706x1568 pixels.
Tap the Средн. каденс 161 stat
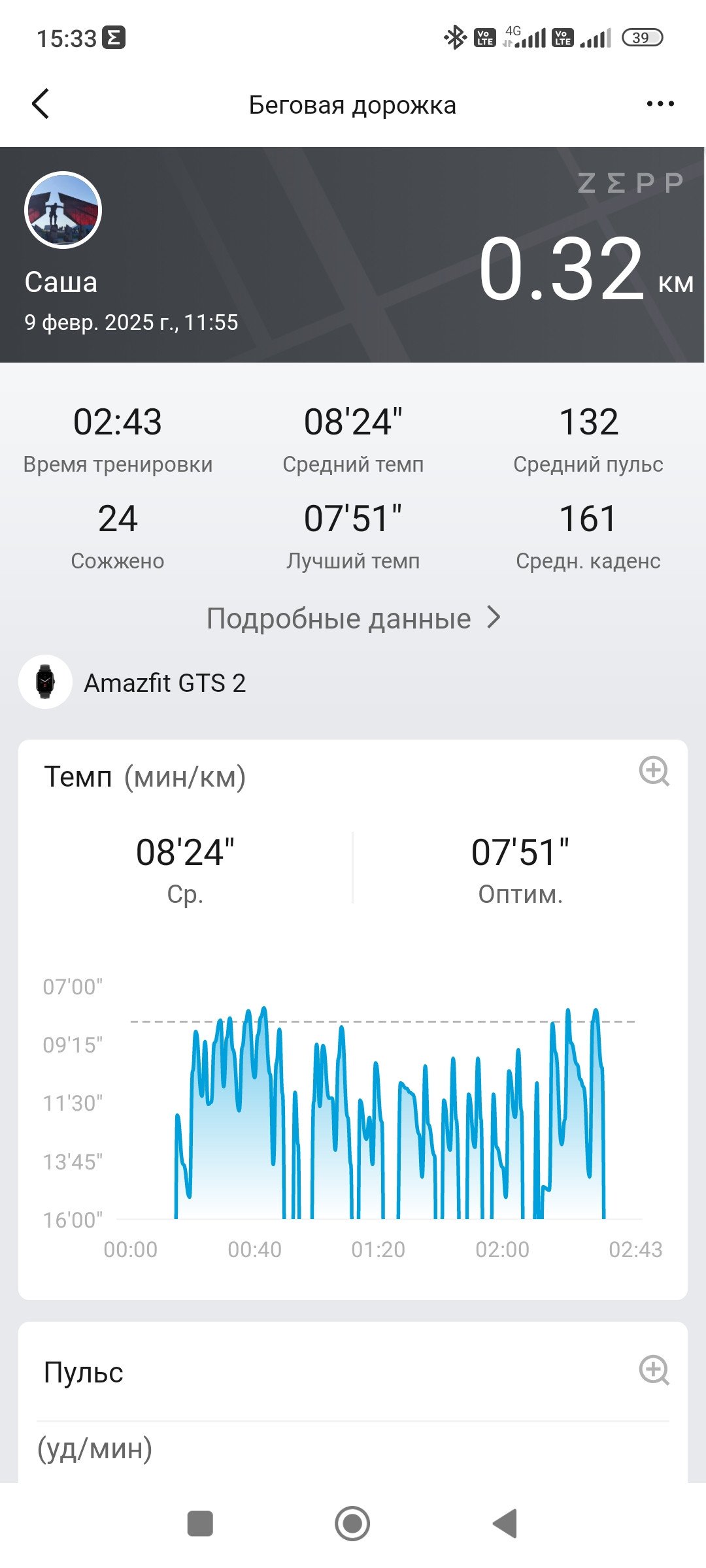coord(588,536)
